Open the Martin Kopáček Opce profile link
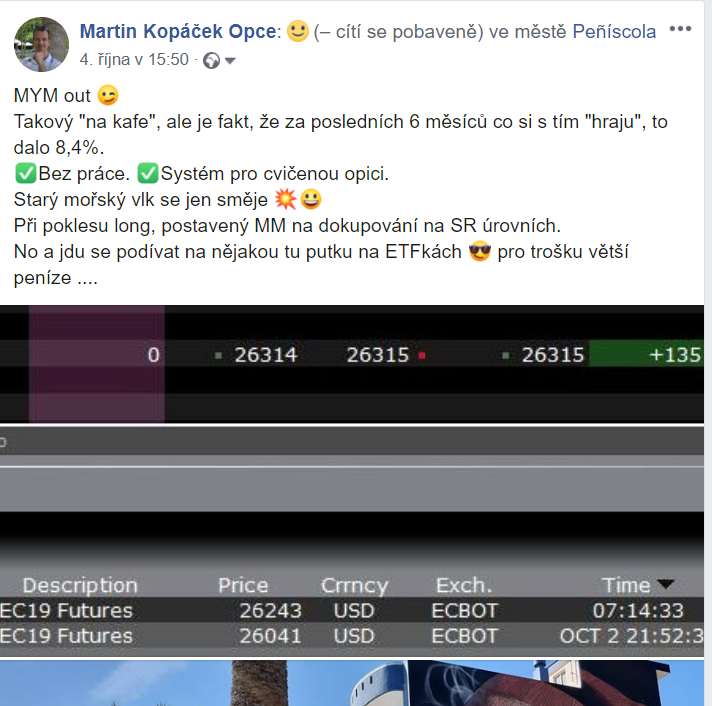 (x=178, y=31)
